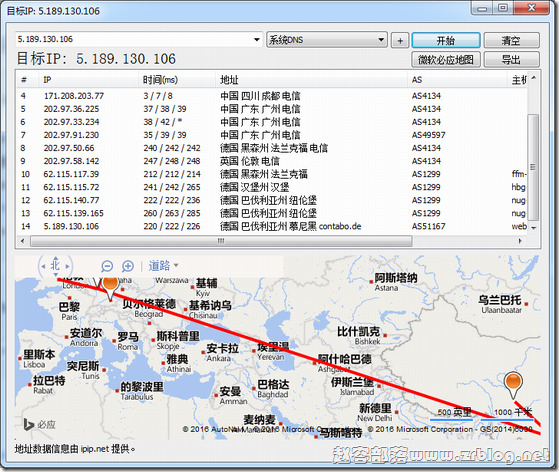The image size is (559, 472).
Task: Click the plus button beside DNS selector
Action: [400, 41]
